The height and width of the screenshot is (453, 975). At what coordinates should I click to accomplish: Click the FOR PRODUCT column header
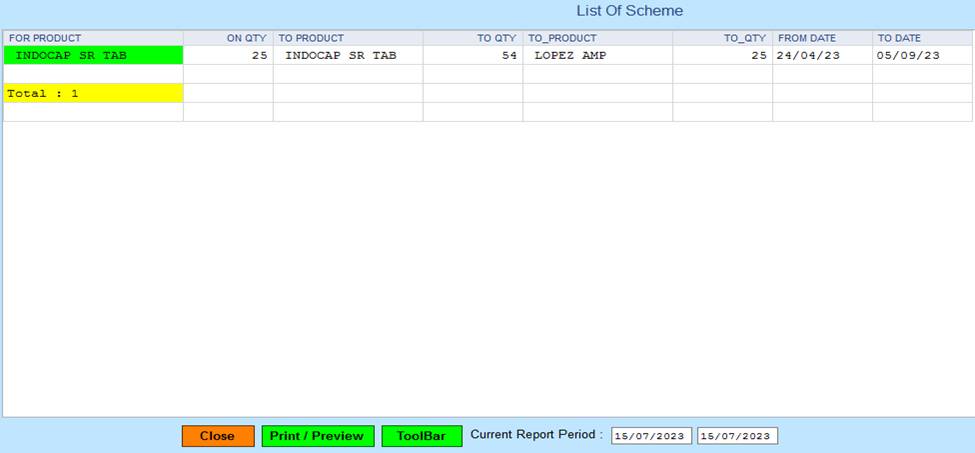click(x=93, y=38)
